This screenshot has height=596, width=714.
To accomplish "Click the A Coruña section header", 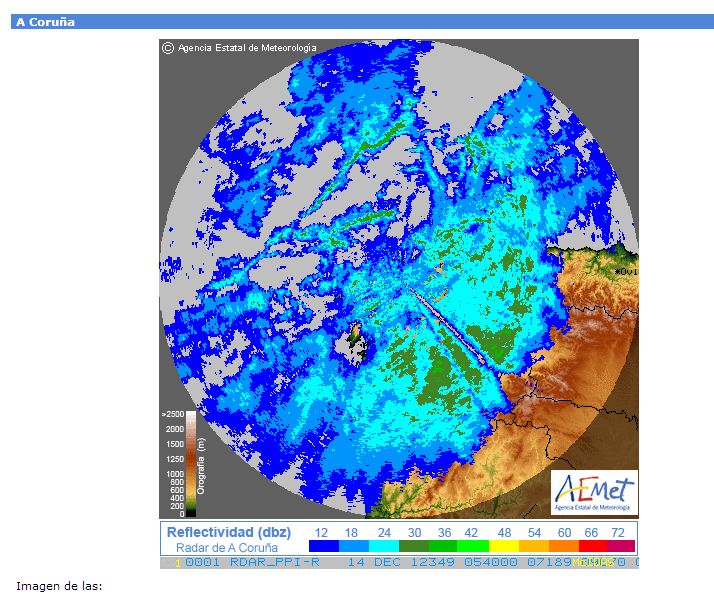I will click(45, 21).
